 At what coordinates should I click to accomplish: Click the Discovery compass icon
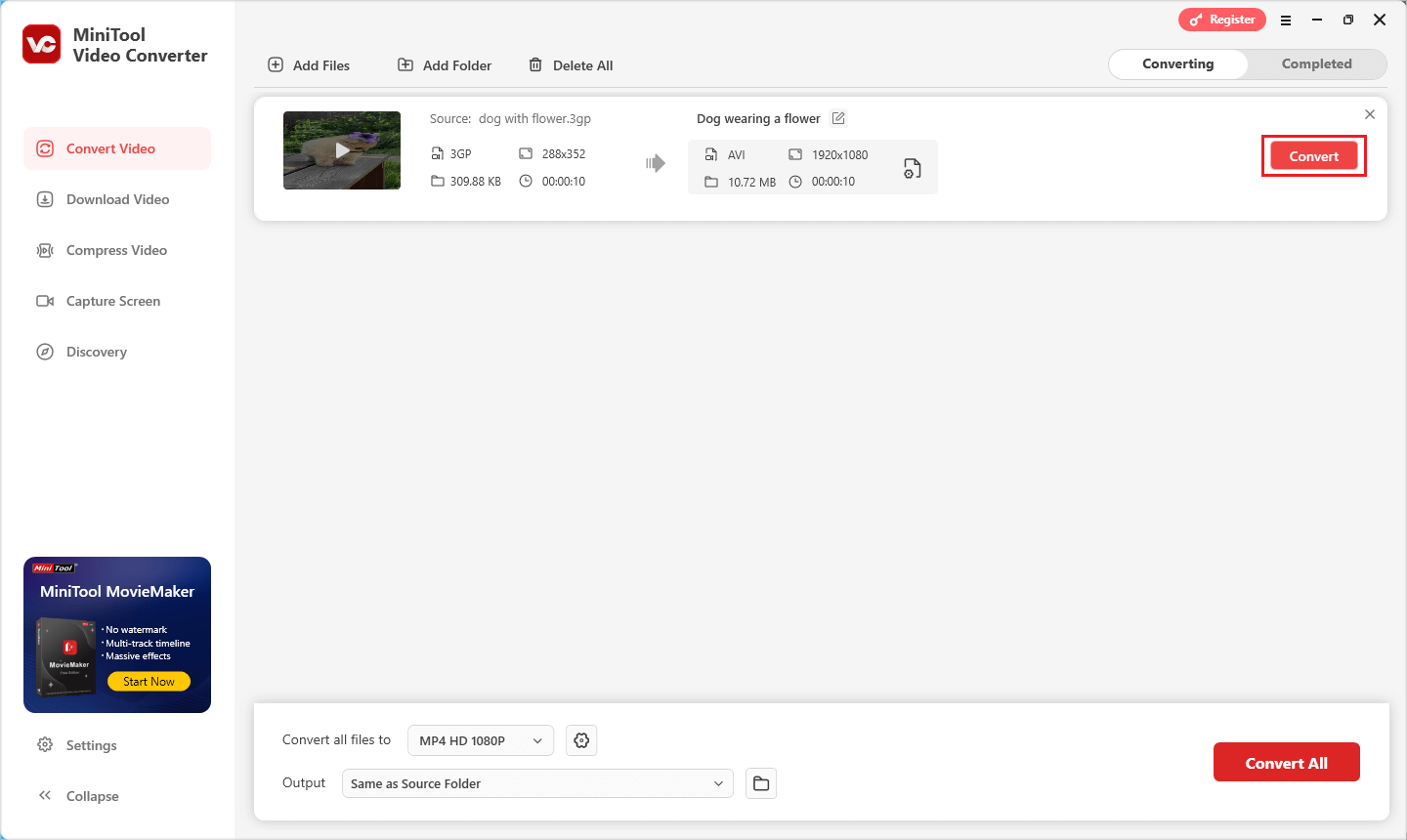45,352
